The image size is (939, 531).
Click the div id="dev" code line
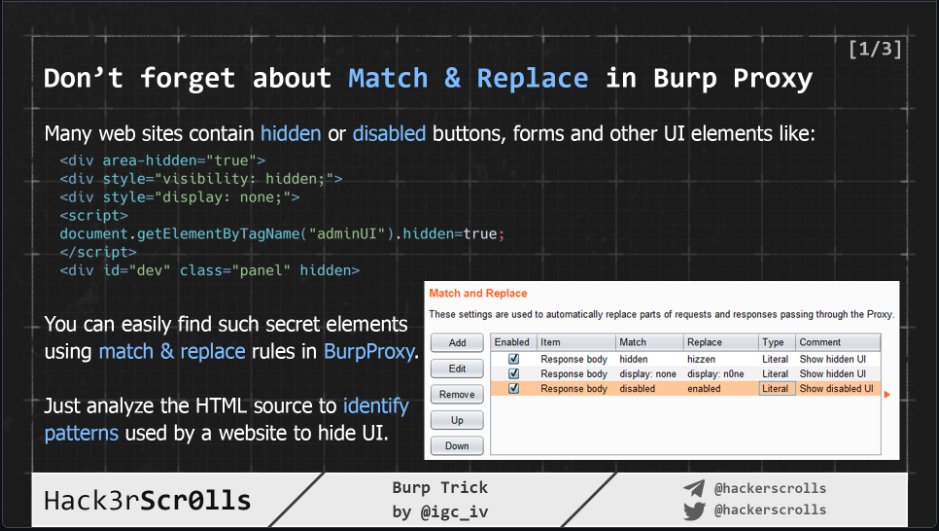click(x=210, y=271)
